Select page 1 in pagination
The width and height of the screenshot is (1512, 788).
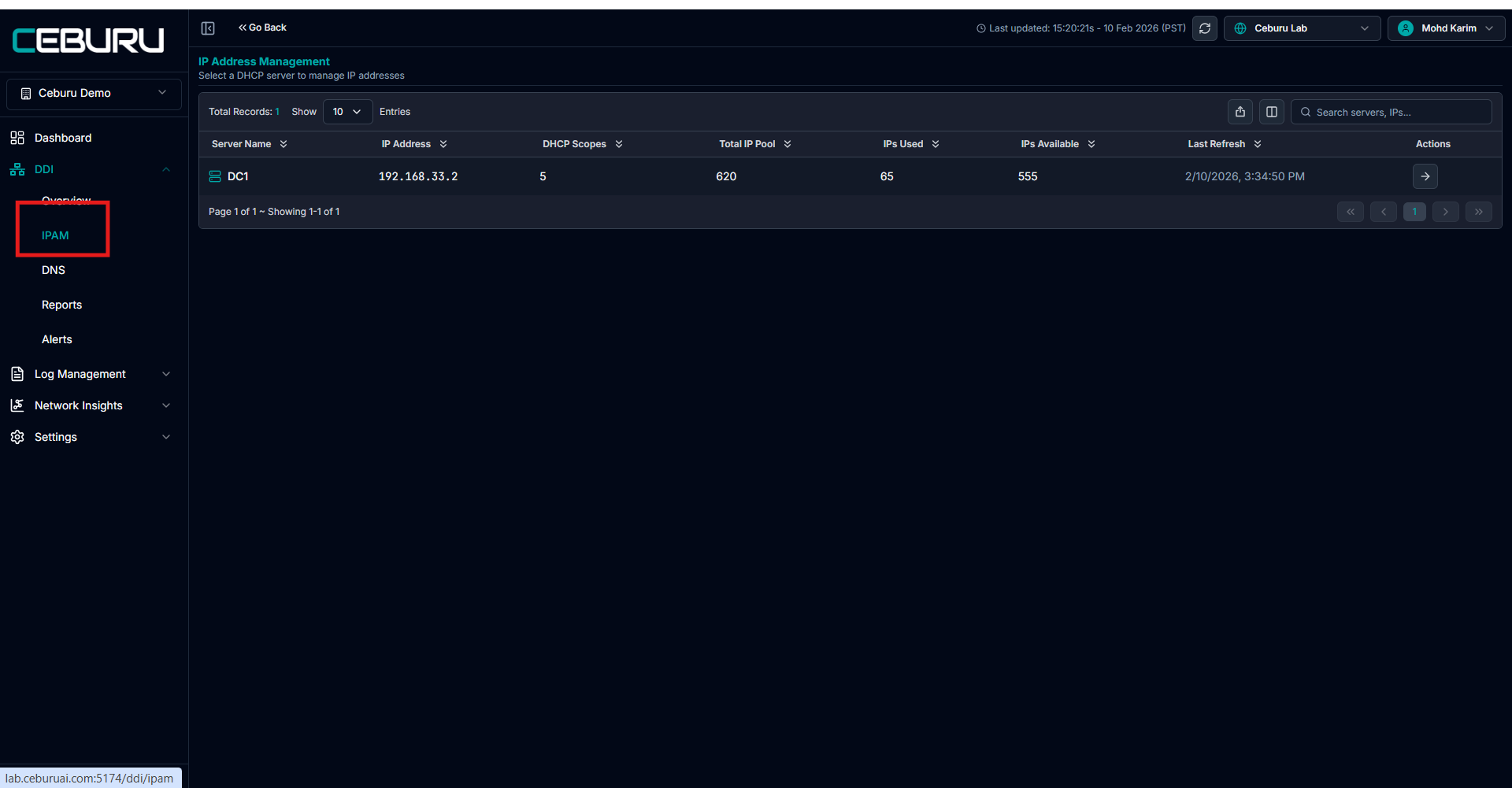[x=1414, y=212]
